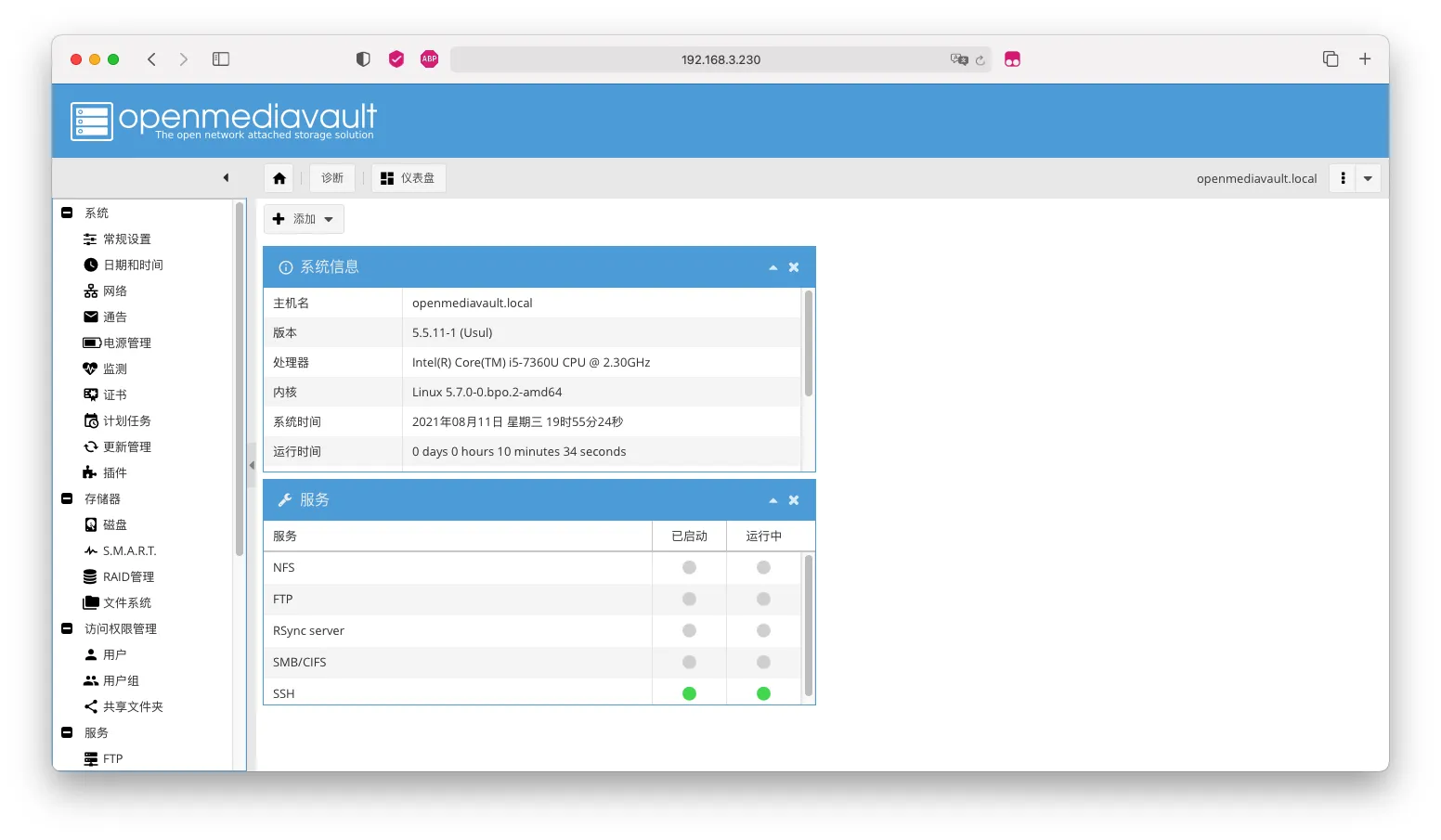Go to home via house icon
Image resolution: width=1441 pixels, height=840 pixels.
(279, 178)
